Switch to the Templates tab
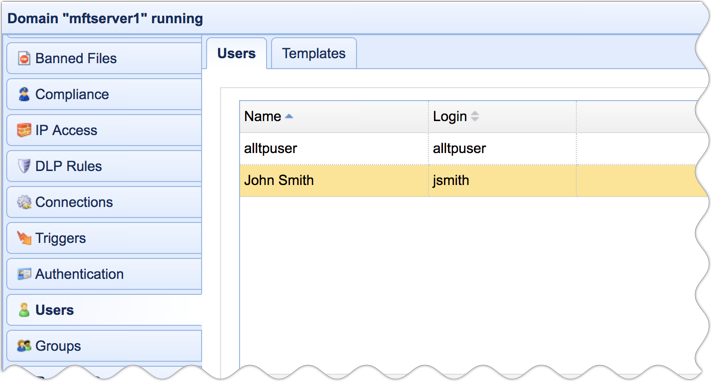Screen dimensions: 711x381 (x=314, y=54)
